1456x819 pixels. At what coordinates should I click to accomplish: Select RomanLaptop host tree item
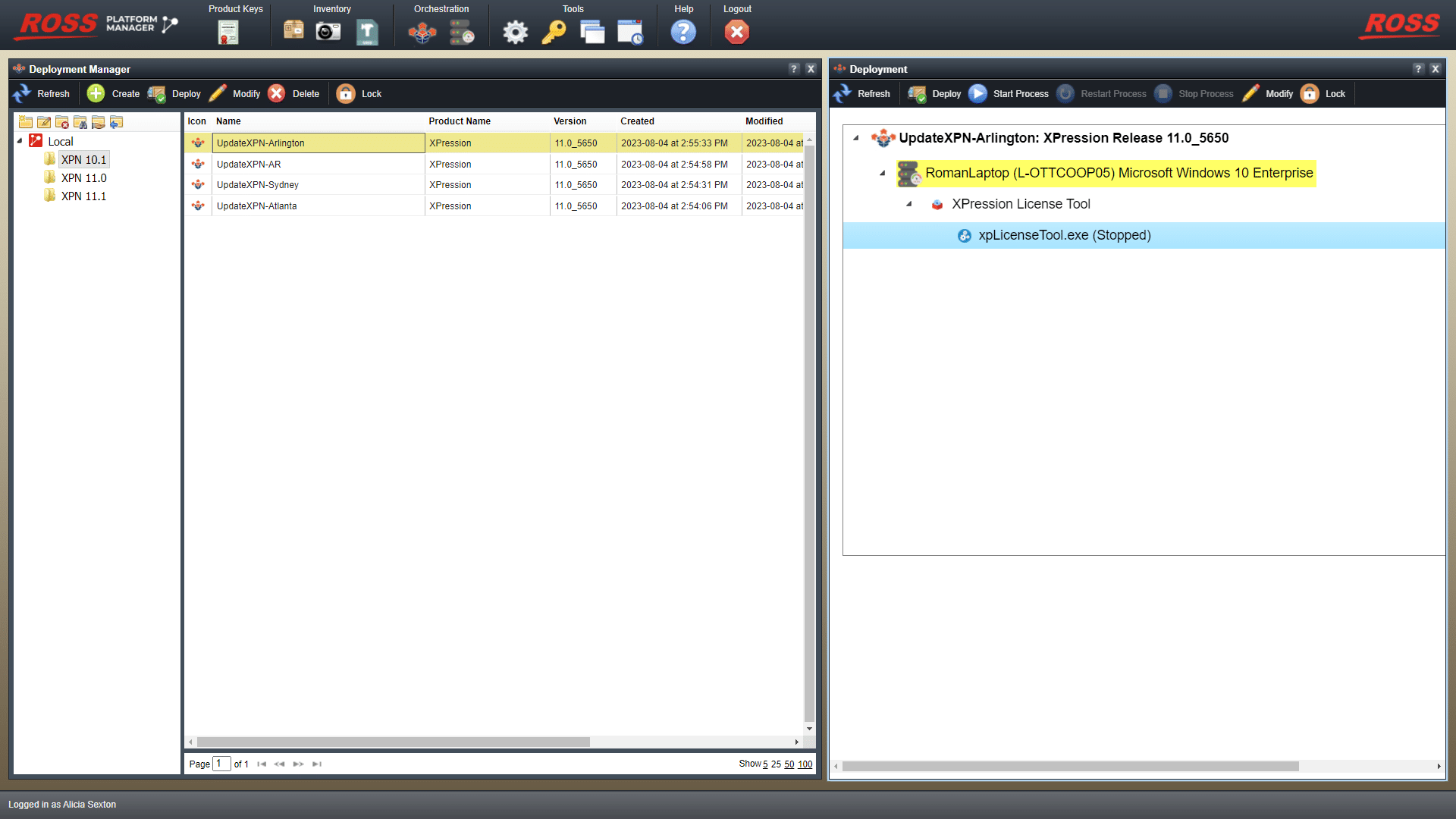point(1106,173)
